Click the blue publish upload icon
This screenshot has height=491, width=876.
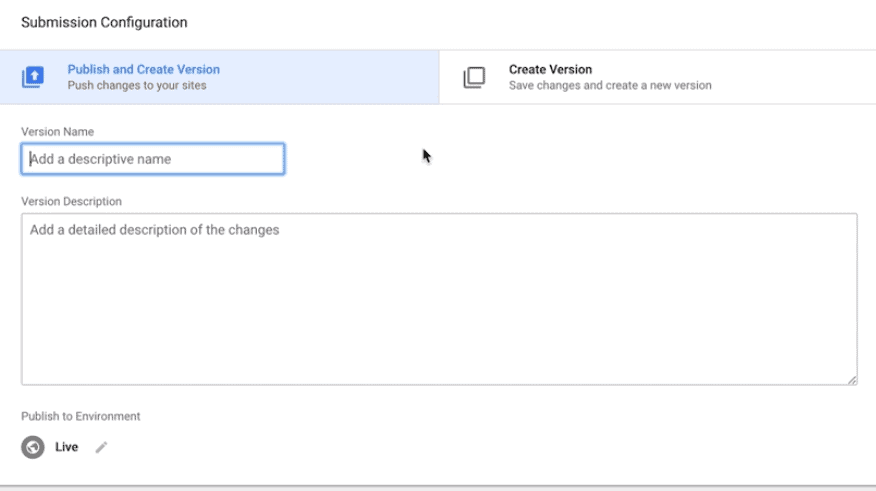coord(33,77)
